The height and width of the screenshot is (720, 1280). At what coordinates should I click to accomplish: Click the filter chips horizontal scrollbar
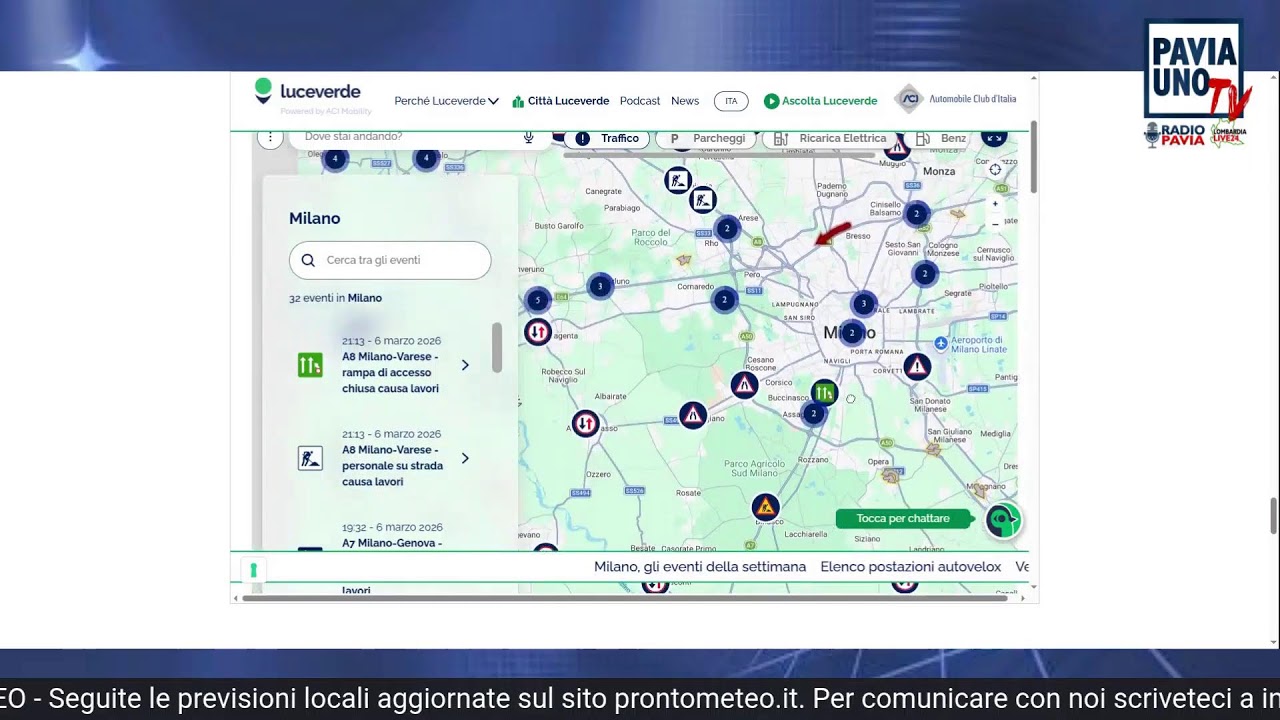point(718,154)
